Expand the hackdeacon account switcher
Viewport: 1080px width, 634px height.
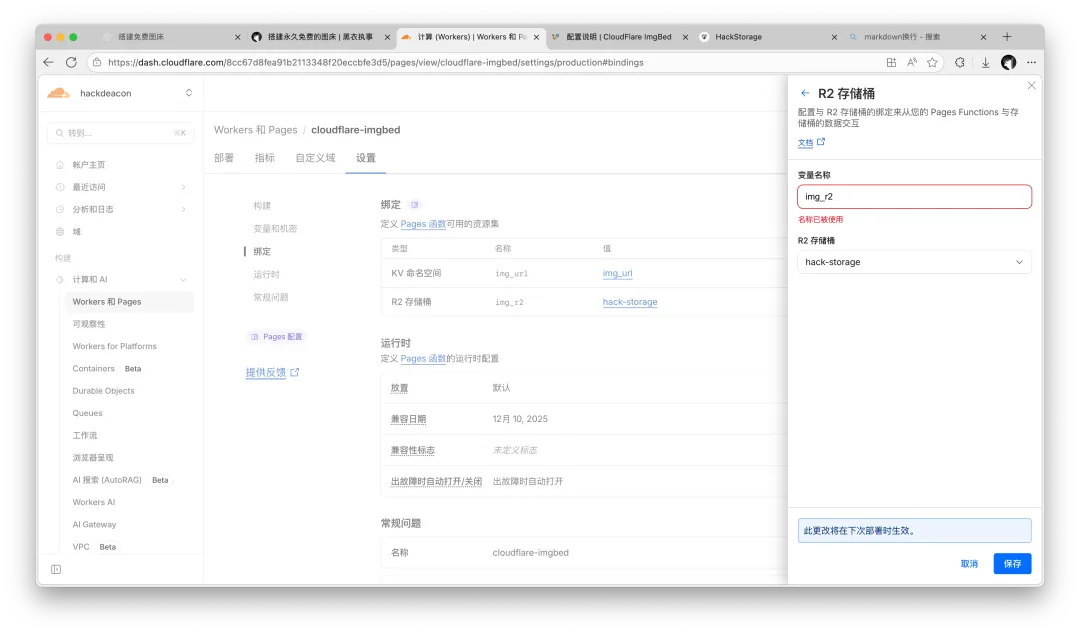click(x=189, y=93)
